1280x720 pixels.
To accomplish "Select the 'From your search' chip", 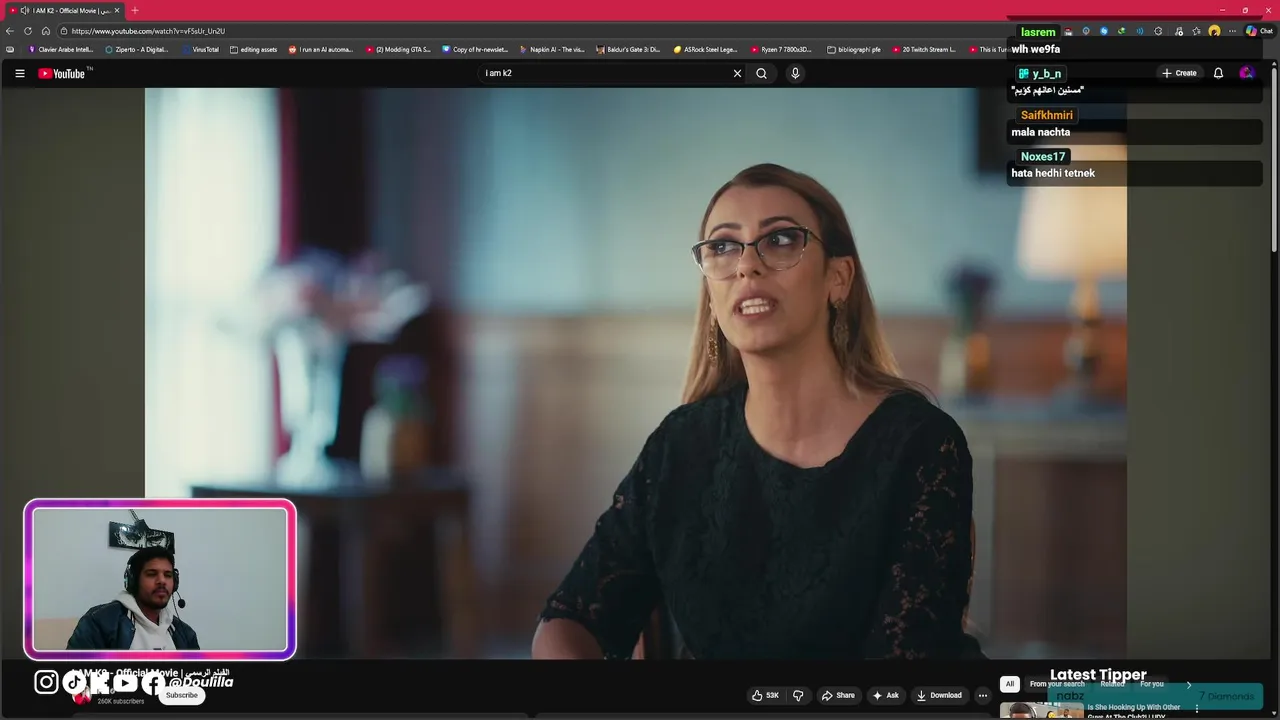I will point(1057,684).
